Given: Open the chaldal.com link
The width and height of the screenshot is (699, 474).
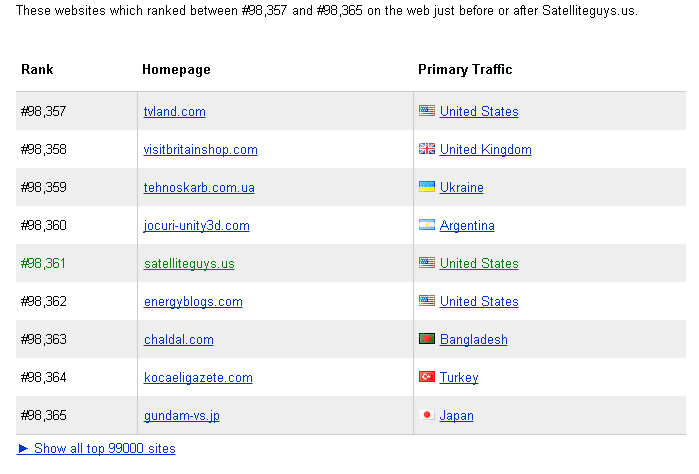Looking at the screenshot, I should (178, 339).
